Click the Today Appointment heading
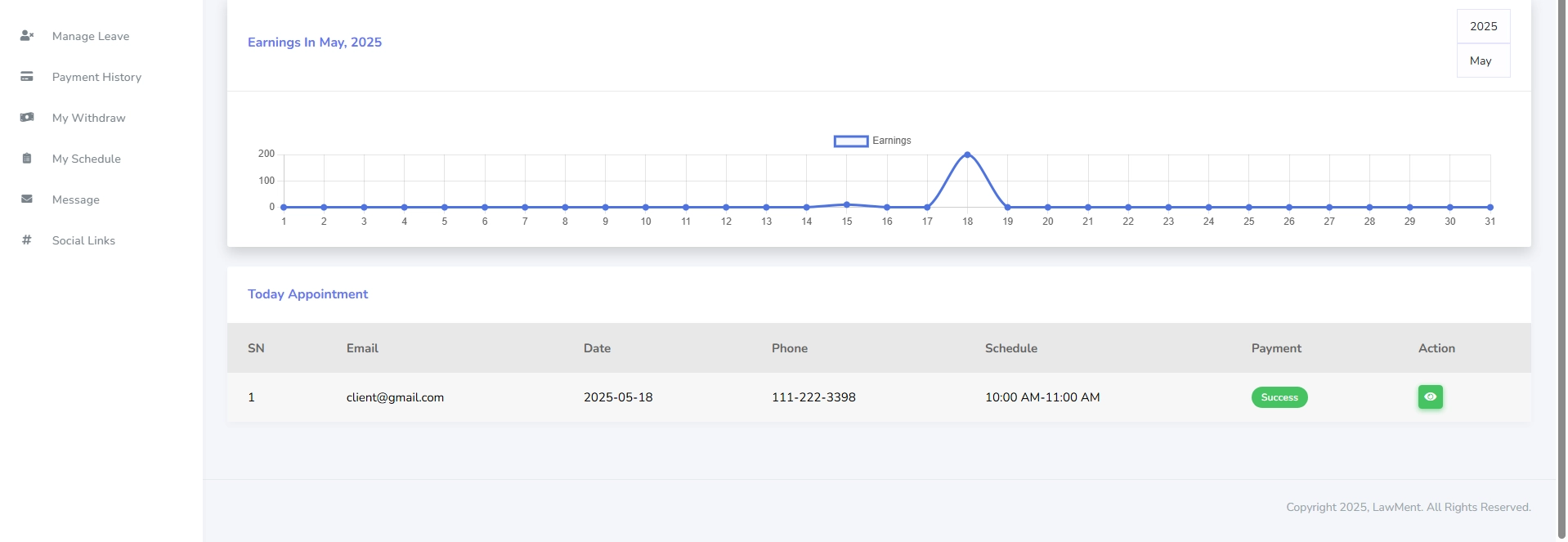Image resolution: width=1568 pixels, height=542 pixels. click(307, 294)
